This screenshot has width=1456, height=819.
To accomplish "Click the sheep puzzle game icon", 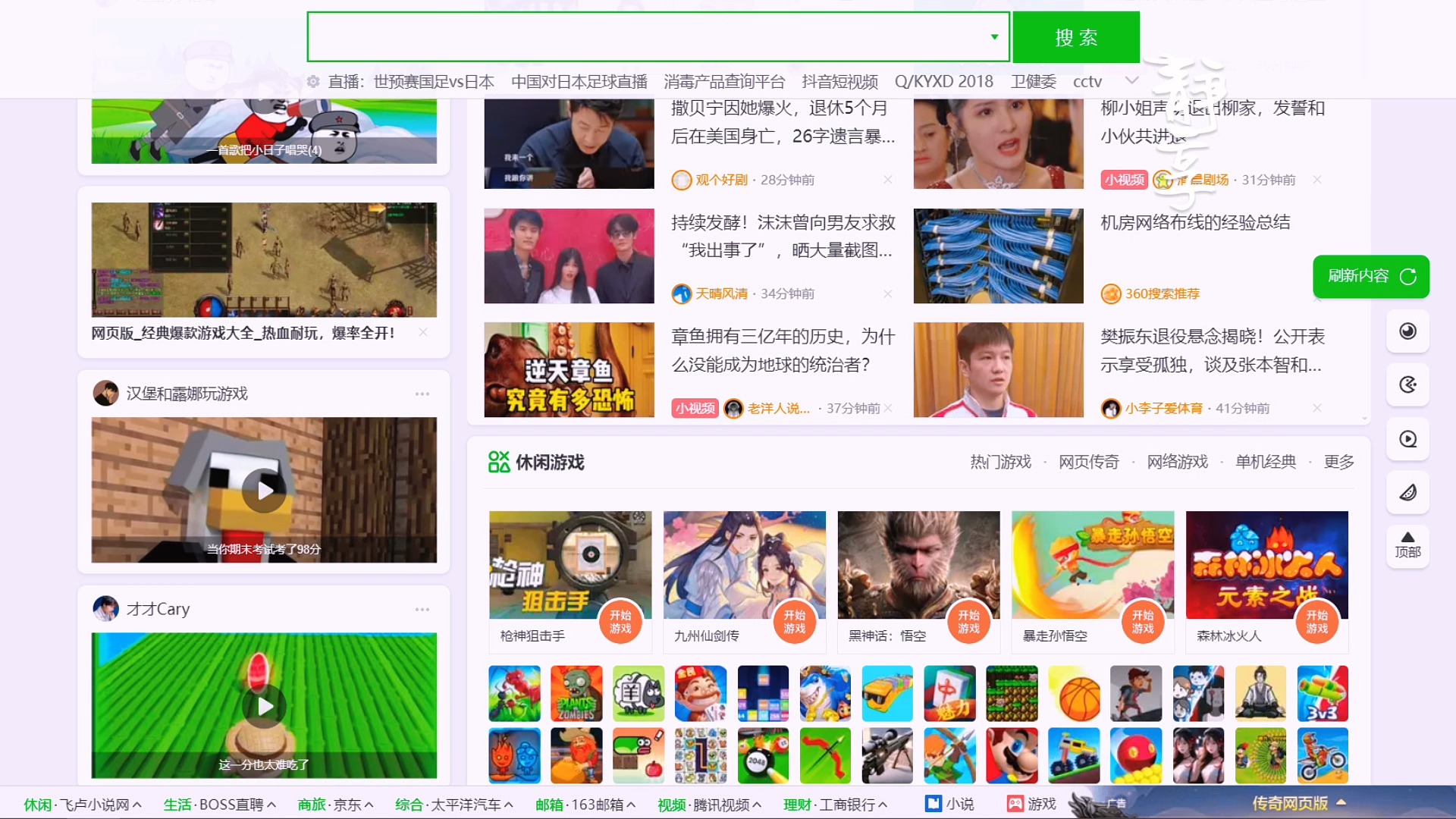I will click(x=639, y=693).
